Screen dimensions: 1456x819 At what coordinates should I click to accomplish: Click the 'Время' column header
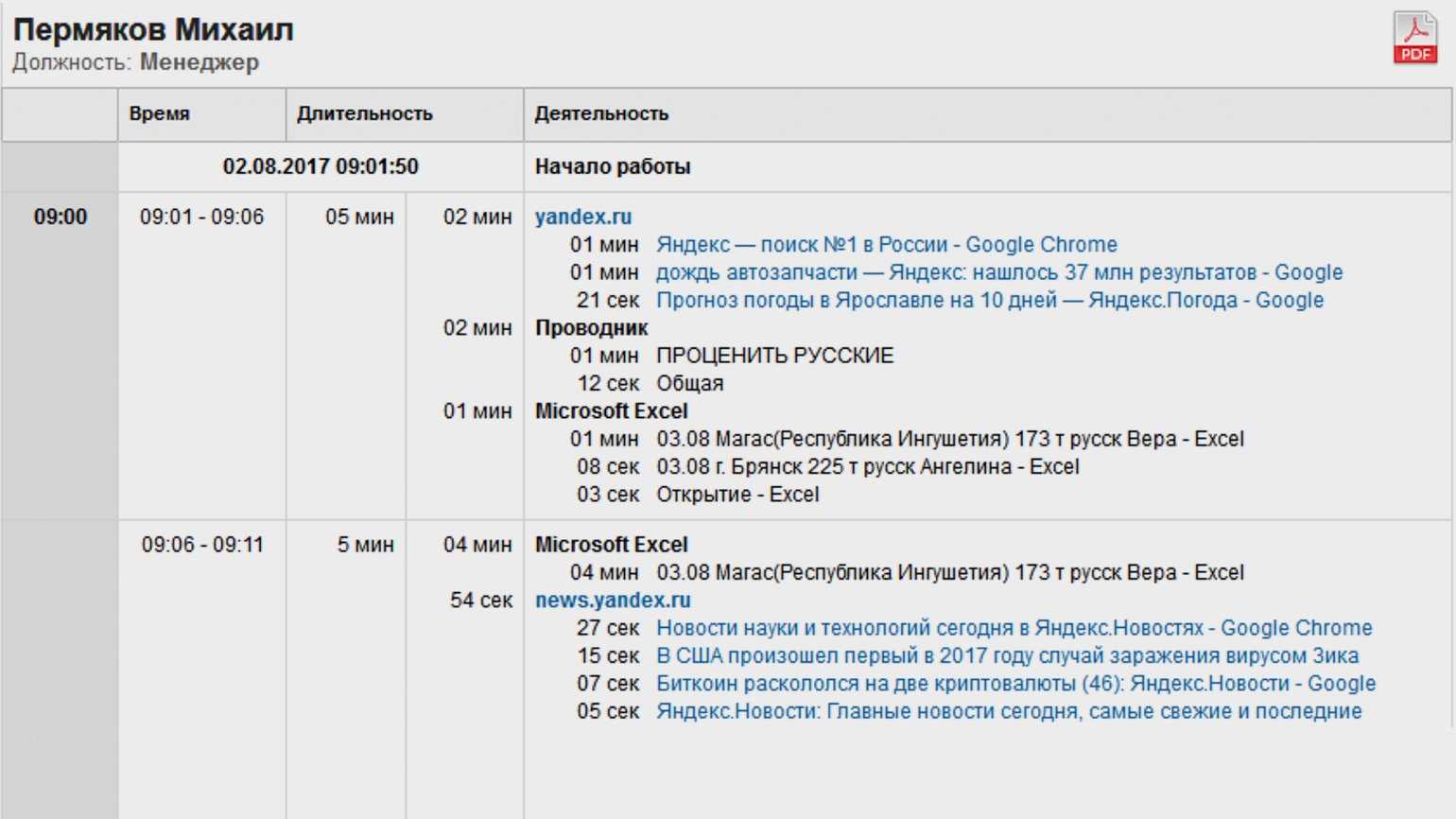tap(160, 114)
